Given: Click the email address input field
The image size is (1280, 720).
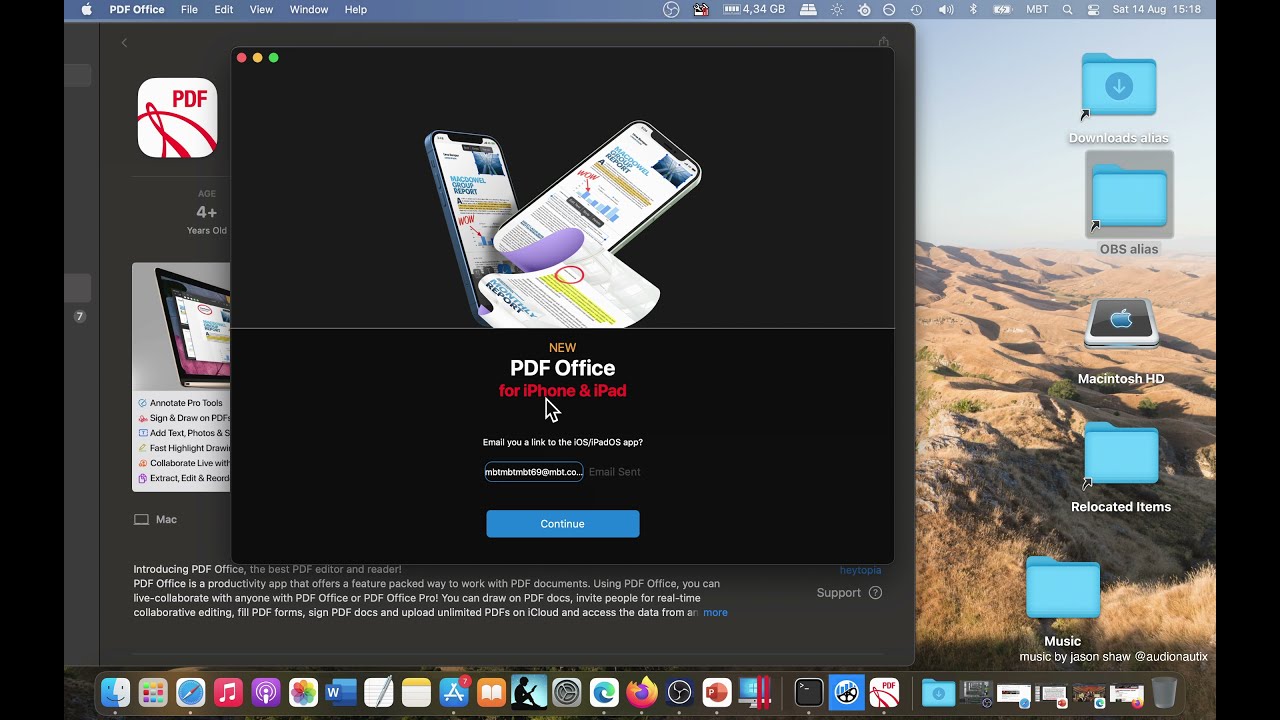Looking at the screenshot, I should [x=534, y=472].
